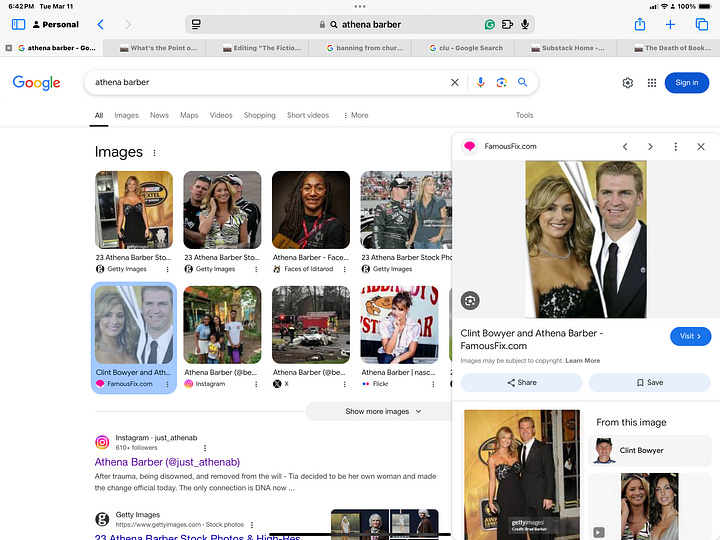Click into the Google search box
This screenshot has height=540, width=720.
266,82
